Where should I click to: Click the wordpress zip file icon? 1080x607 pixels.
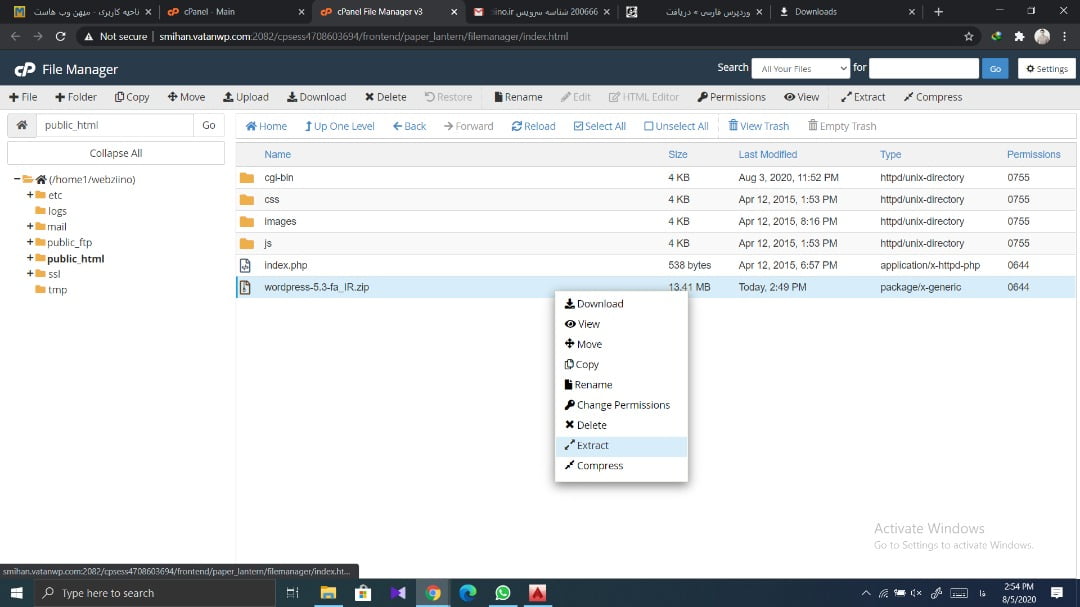coord(245,287)
